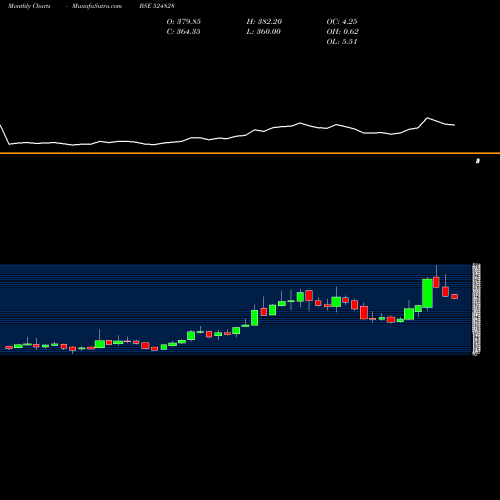
Task: Click the 'OL: 5.51' value
Action: click(342, 42)
